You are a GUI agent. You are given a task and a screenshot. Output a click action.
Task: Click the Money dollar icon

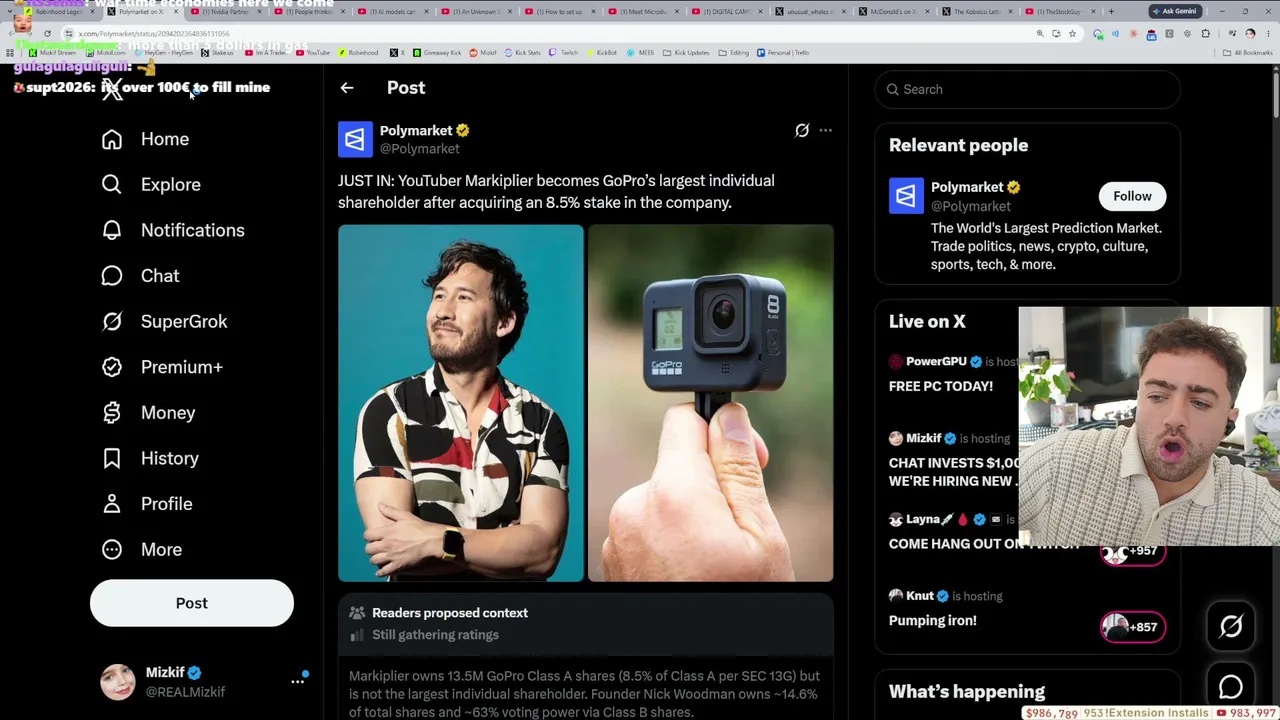112,413
